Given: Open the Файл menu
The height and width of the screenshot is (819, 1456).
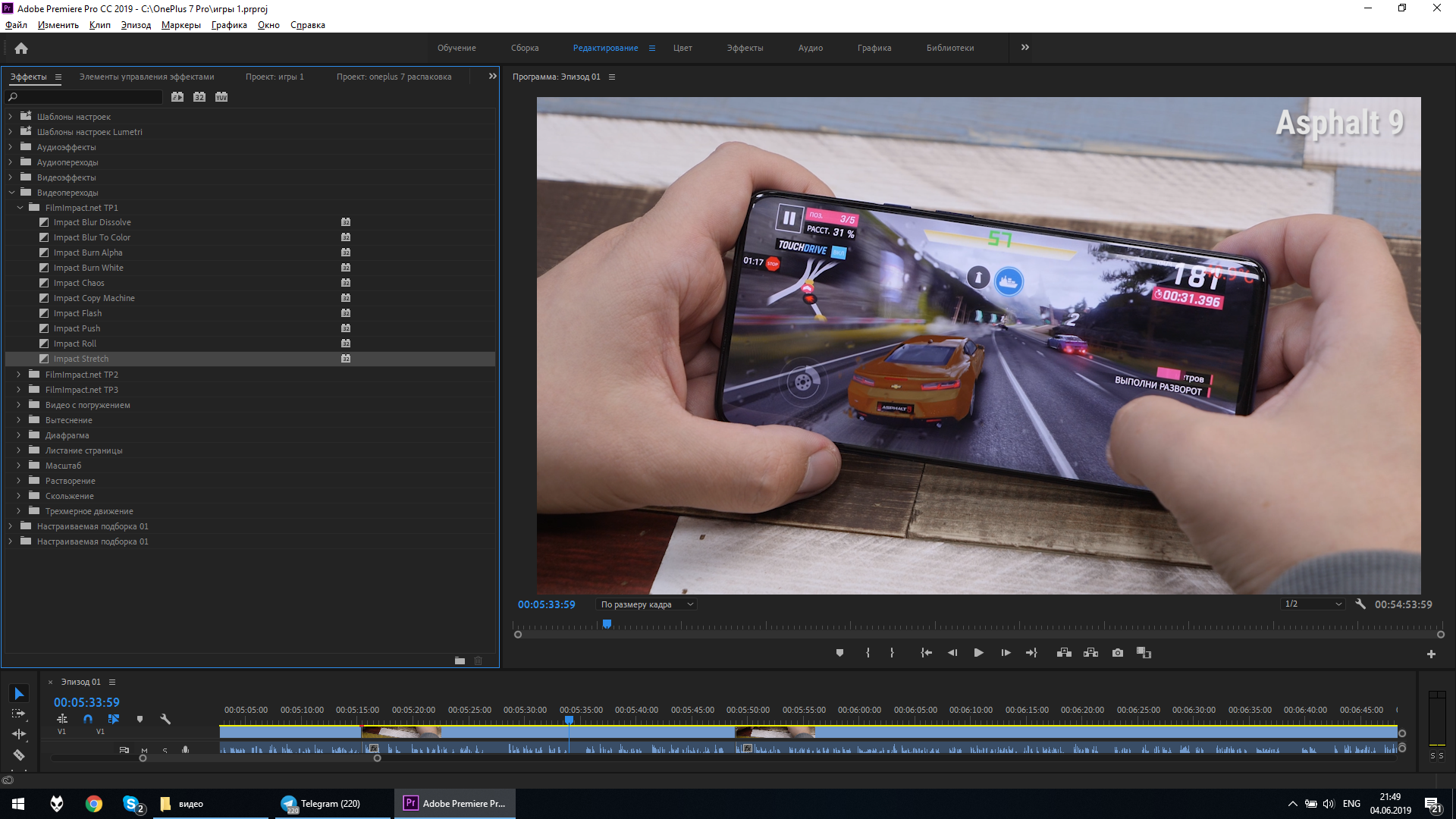Looking at the screenshot, I should tap(16, 25).
